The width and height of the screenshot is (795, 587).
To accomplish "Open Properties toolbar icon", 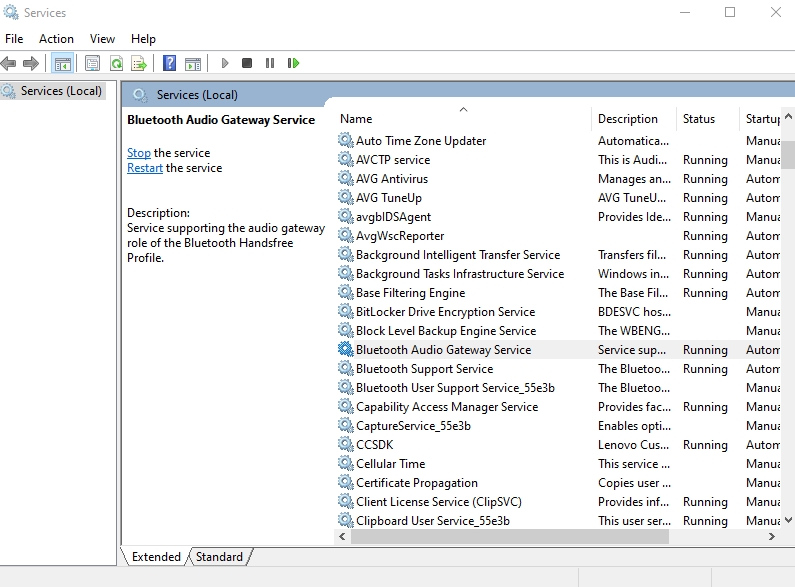I will (92, 63).
